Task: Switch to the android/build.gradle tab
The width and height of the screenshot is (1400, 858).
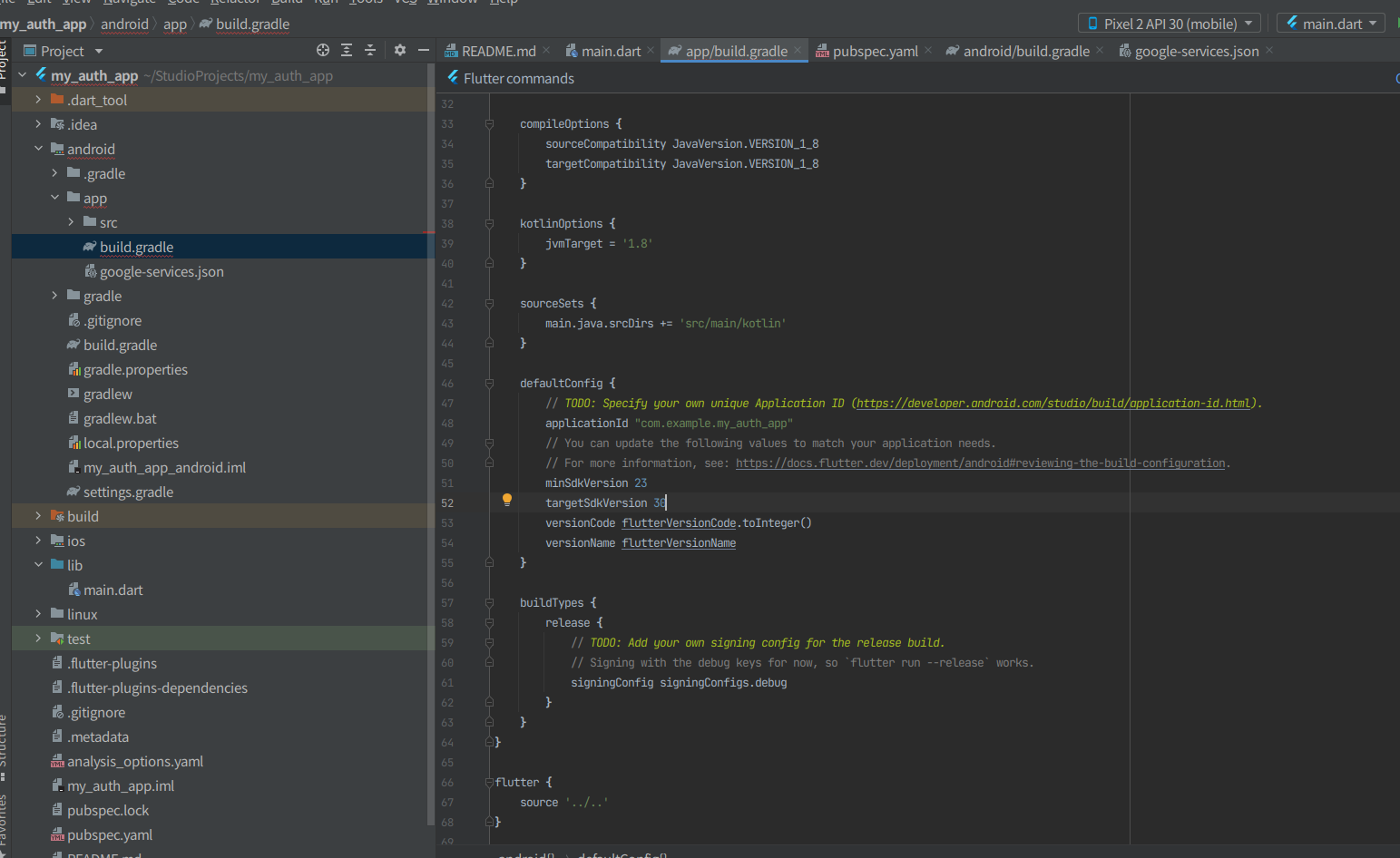Action: tap(1025, 52)
